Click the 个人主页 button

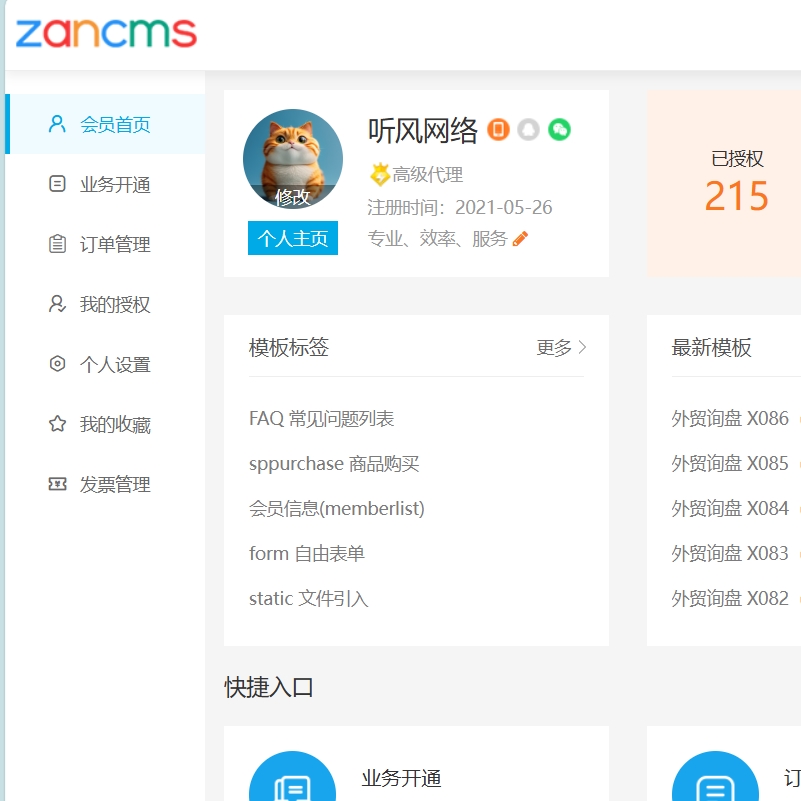click(292, 237)
